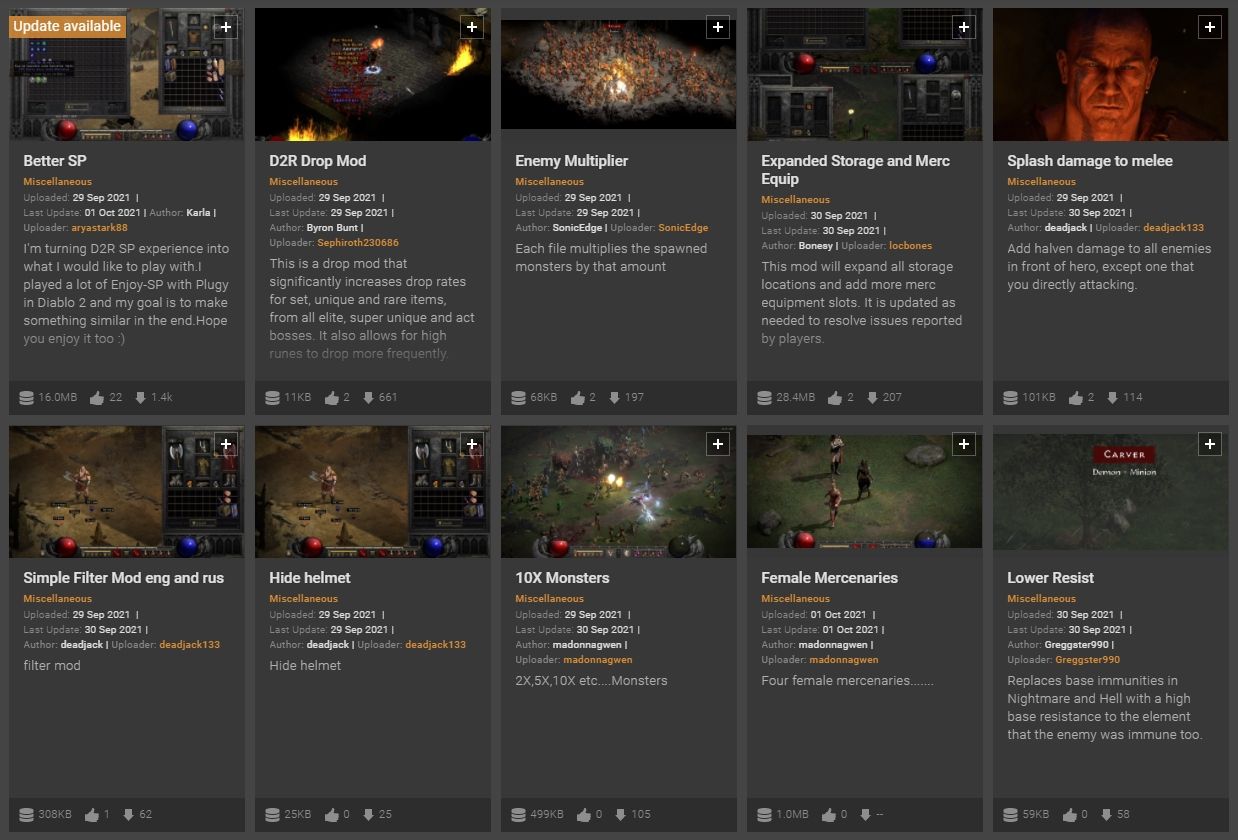Endorse Lower Resist via thumbs-up icon

pos(1069,814)
